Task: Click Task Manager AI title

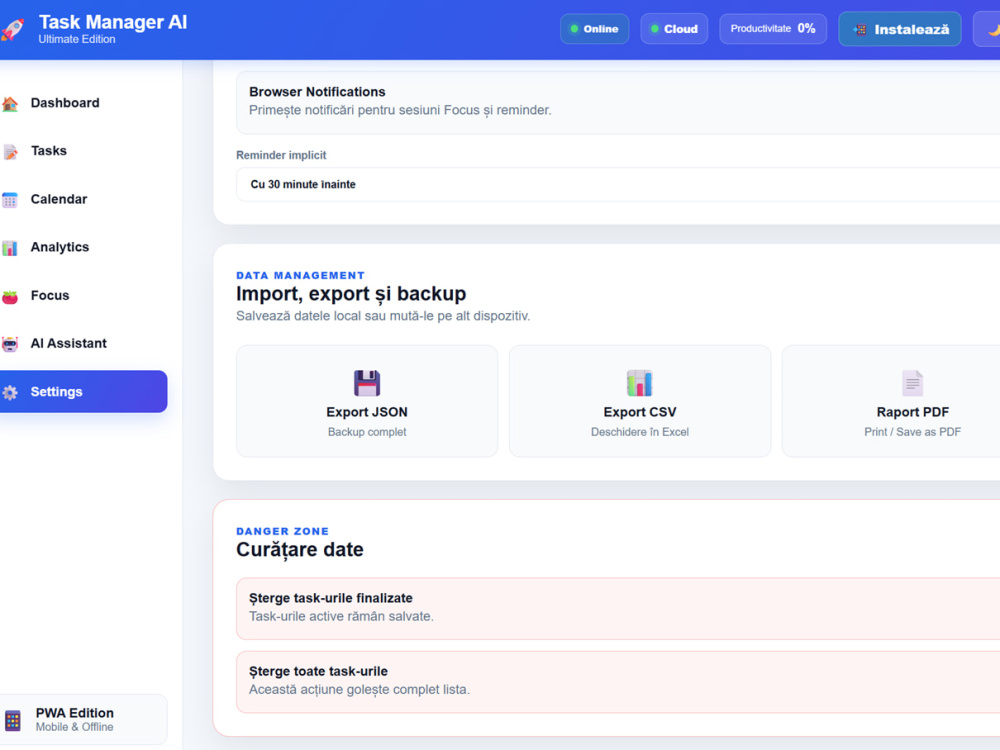Action: pos(113,22)
